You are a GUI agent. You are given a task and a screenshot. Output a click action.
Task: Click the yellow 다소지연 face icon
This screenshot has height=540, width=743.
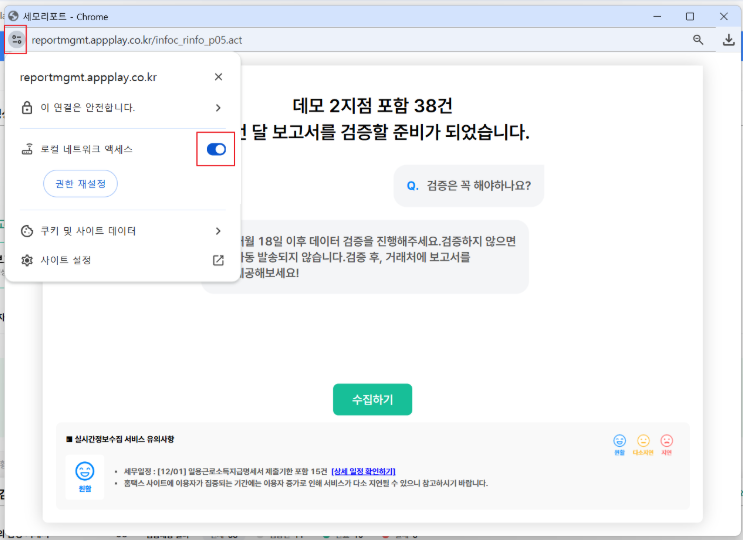(x=643, y=440)
